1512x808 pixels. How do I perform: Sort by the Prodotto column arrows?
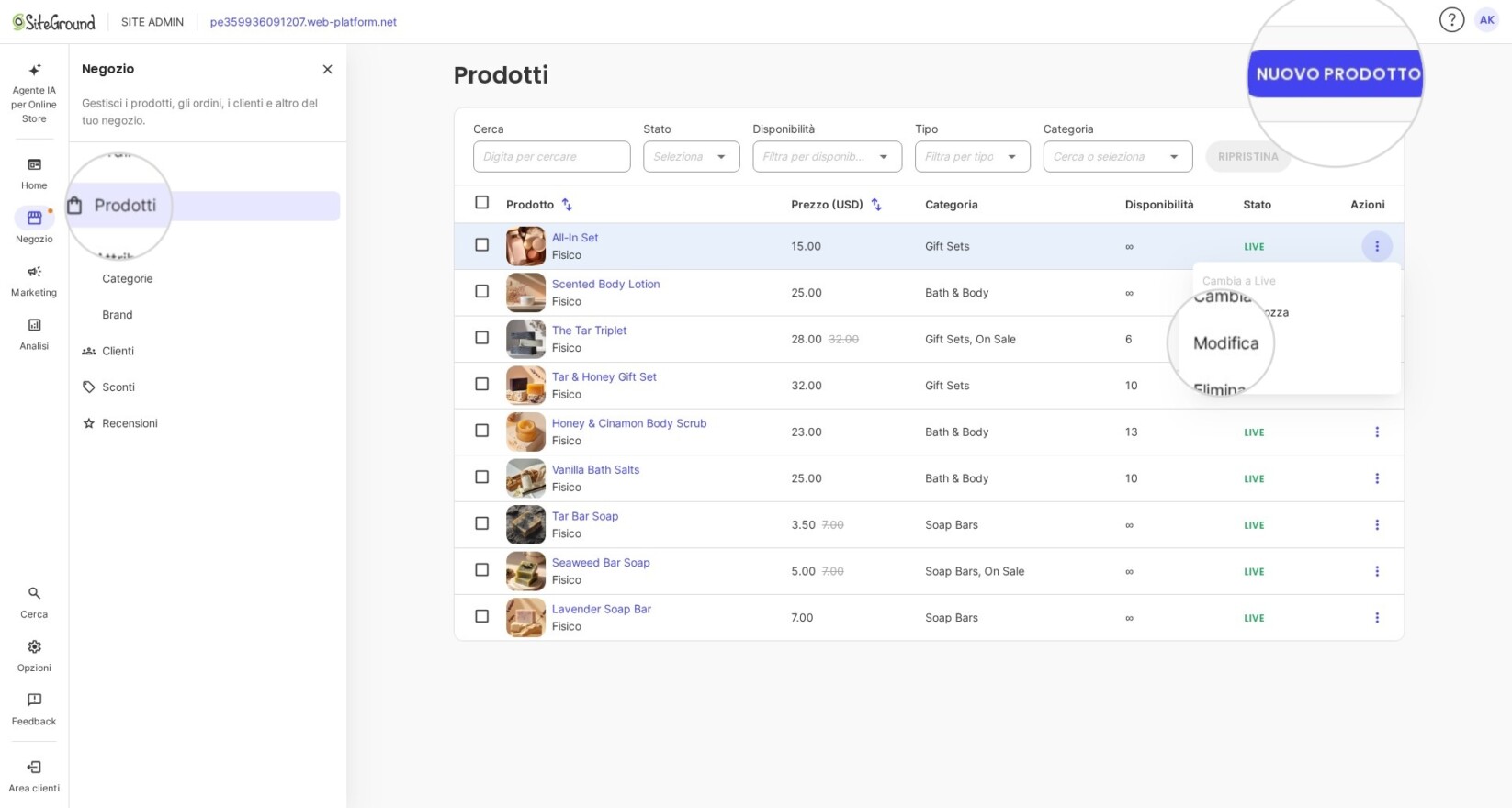click(x=567, y=205)
